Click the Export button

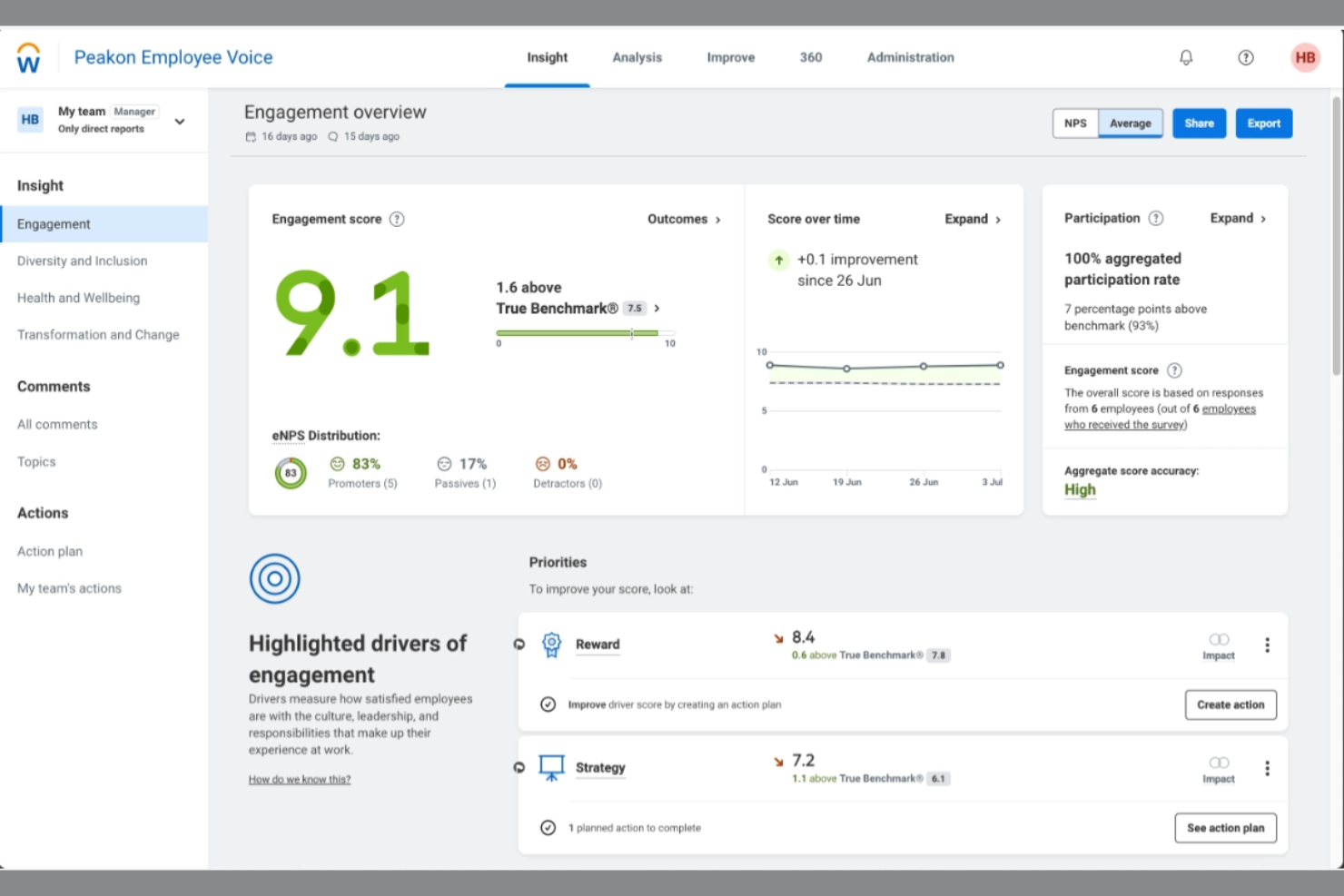[x=1263, y=123]
